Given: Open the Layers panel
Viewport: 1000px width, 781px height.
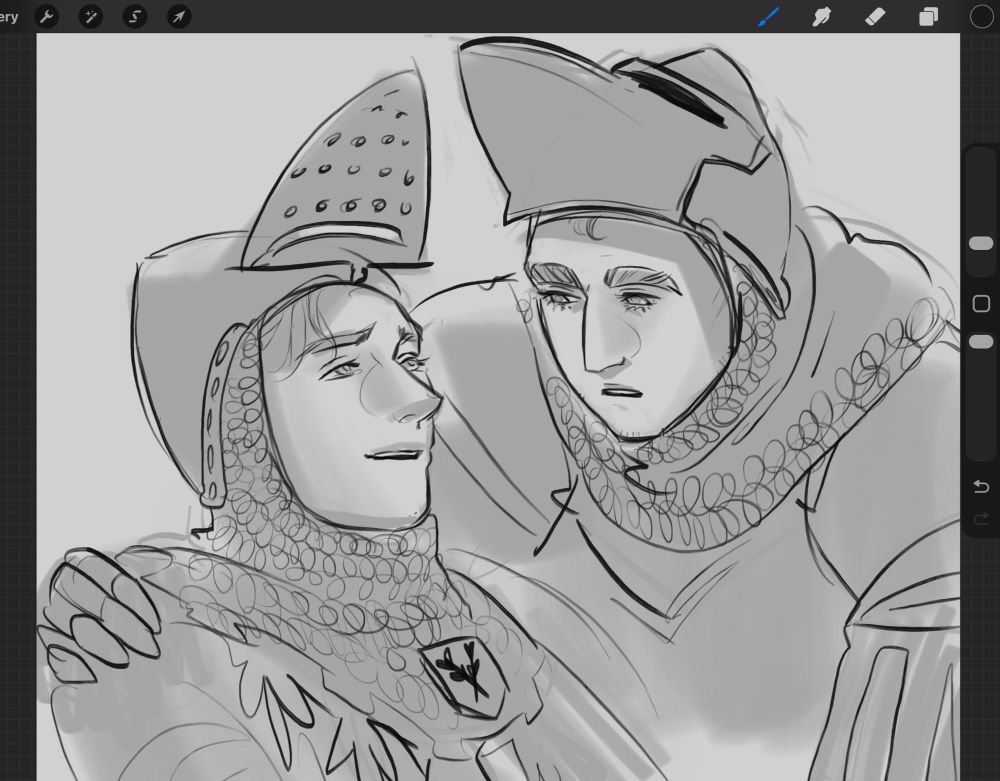Looking at the screenshot, I should click(x=928, y=17).
